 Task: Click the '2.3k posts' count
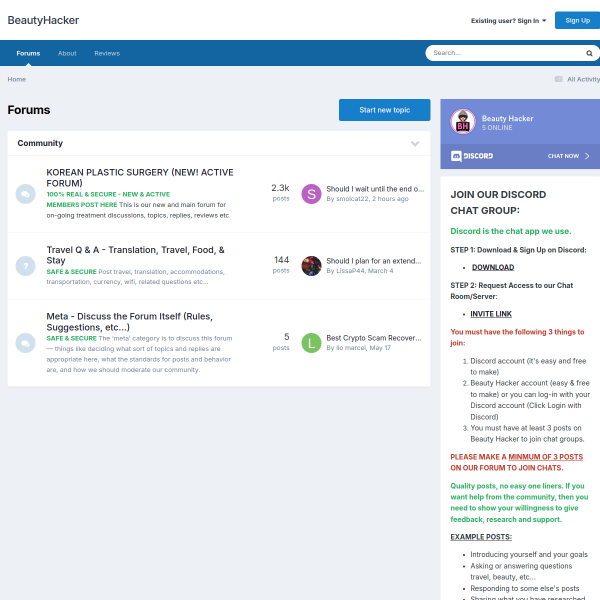tap(280, 192)
